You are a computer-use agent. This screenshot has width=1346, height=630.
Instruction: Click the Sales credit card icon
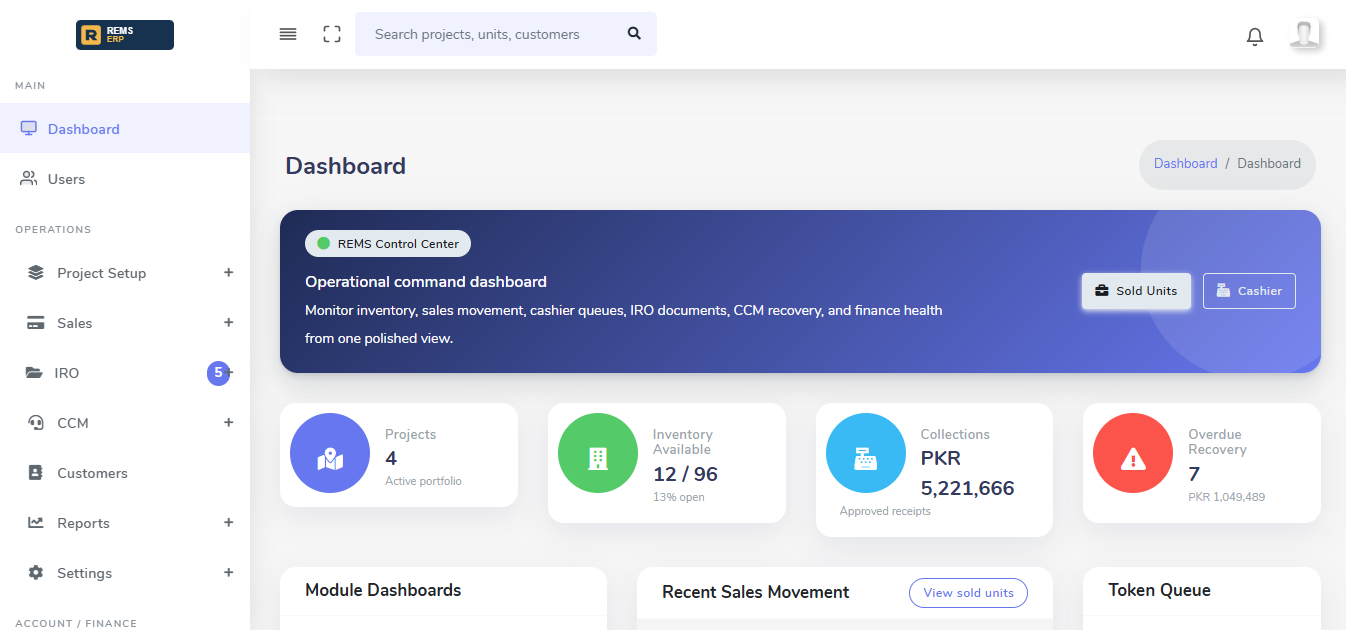tap(36, 323)
